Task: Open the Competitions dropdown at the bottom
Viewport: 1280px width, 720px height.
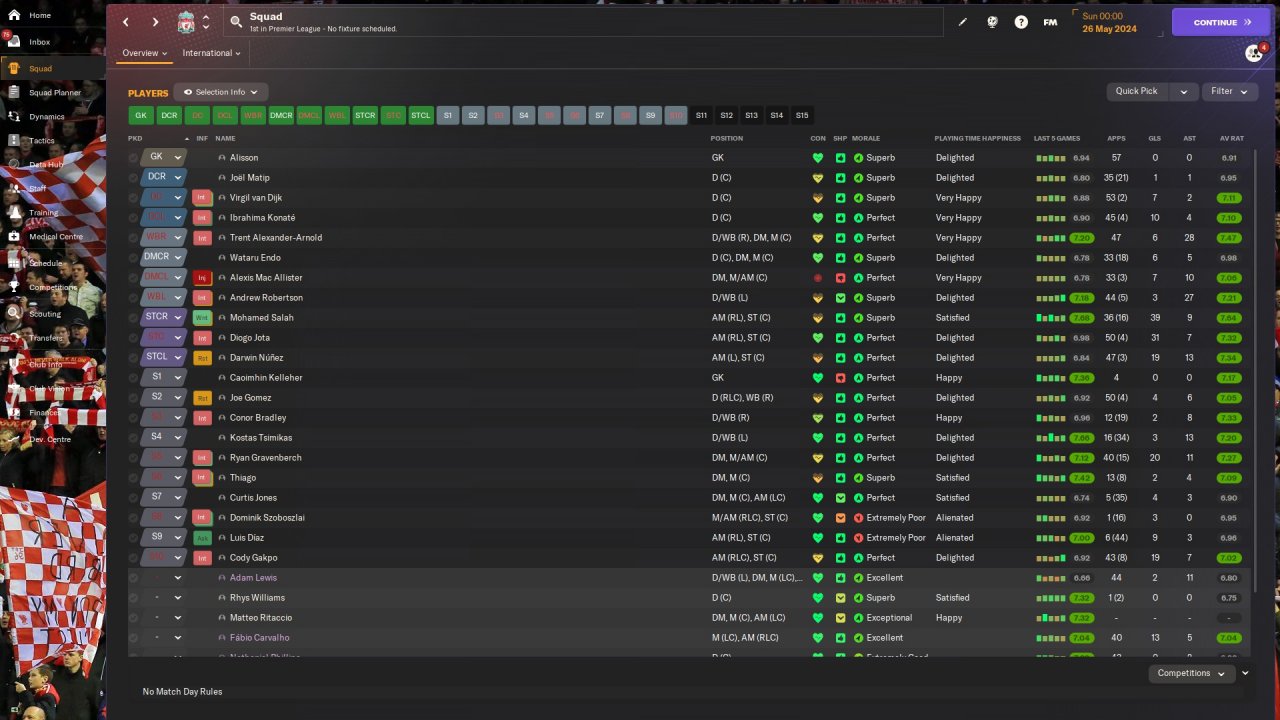Action: tap(1192, 673)
